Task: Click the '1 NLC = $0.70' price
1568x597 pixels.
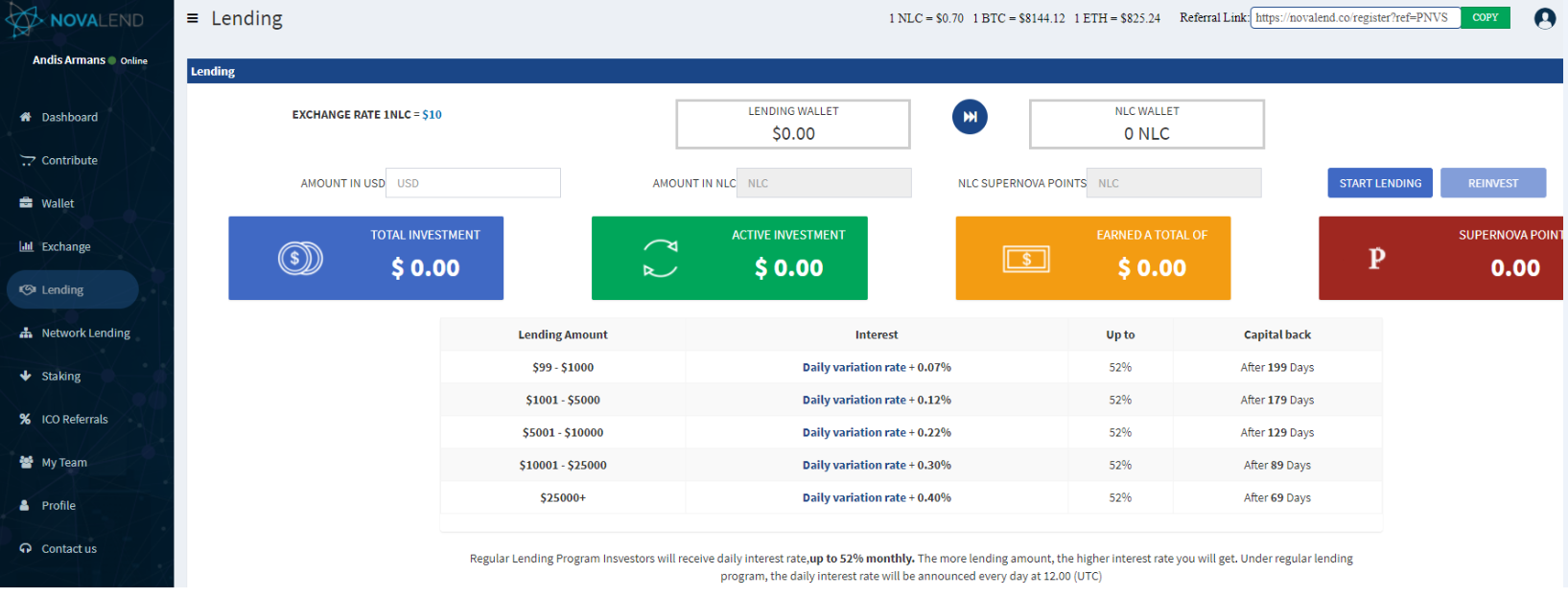Action: pyautogui.click(x=926, y=18)
